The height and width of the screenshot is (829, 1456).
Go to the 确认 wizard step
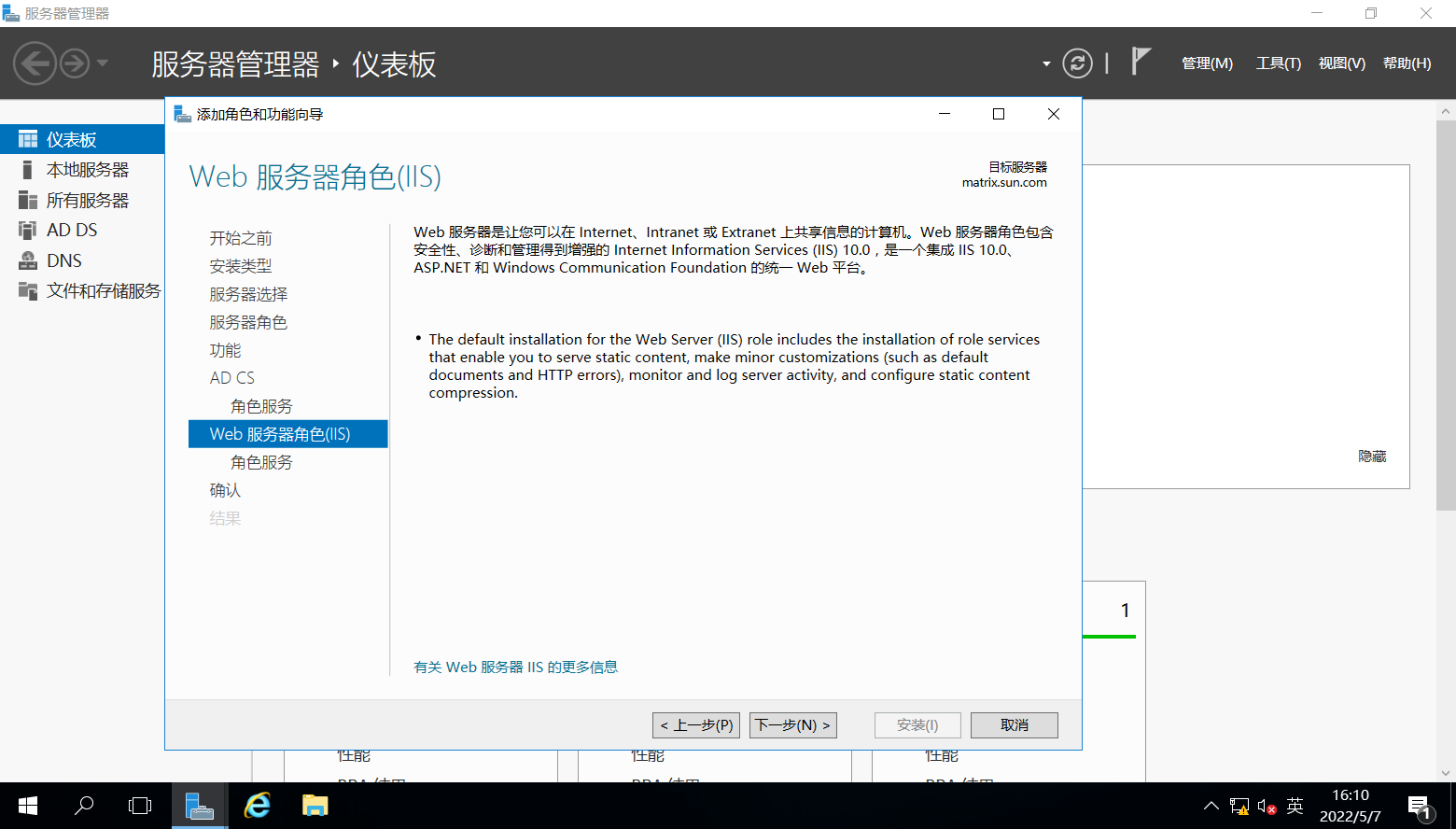point(225,490)
